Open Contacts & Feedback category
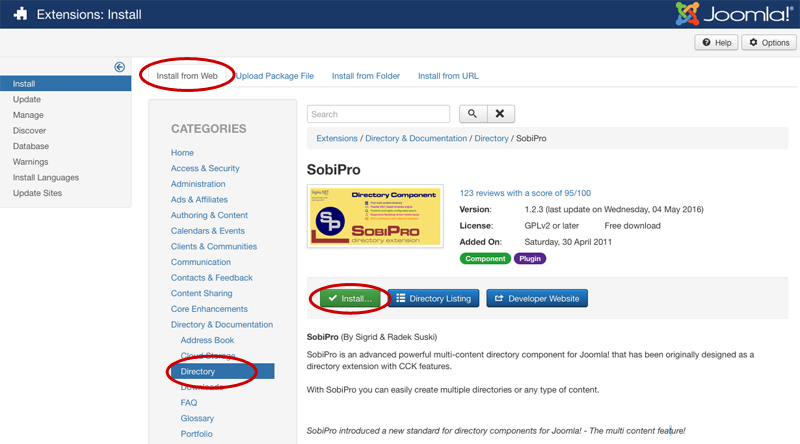 [212, 278]
